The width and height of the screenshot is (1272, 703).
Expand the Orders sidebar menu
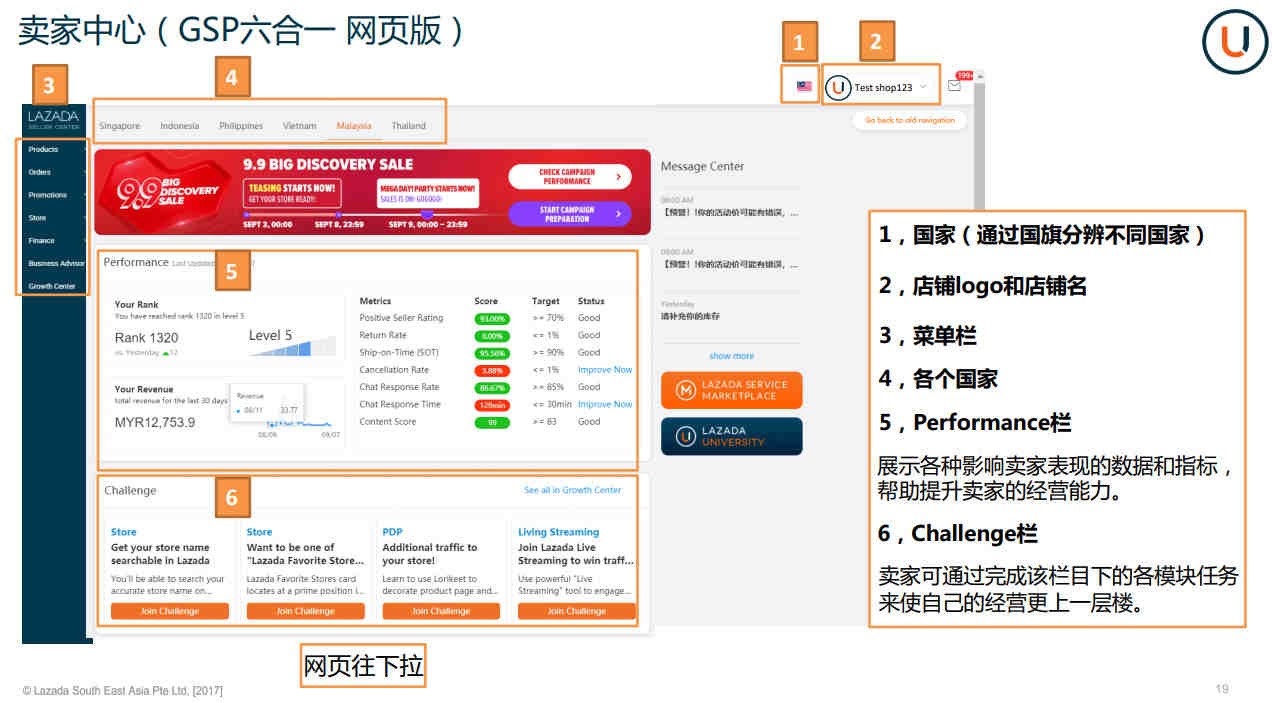pos(40,172)
